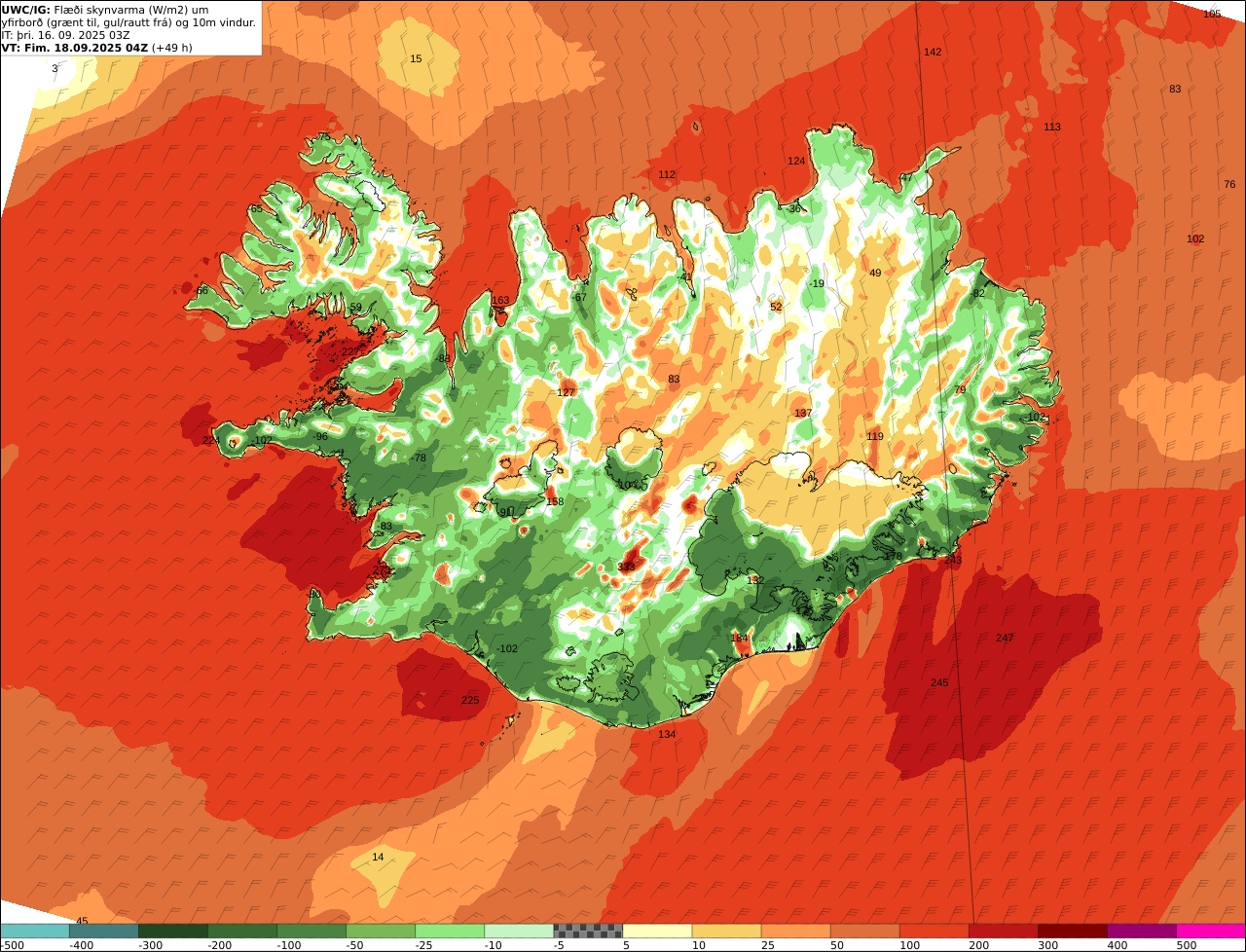Click the value -19 on the map
The width and height of the screenshot is (1246, 952).
817,284
